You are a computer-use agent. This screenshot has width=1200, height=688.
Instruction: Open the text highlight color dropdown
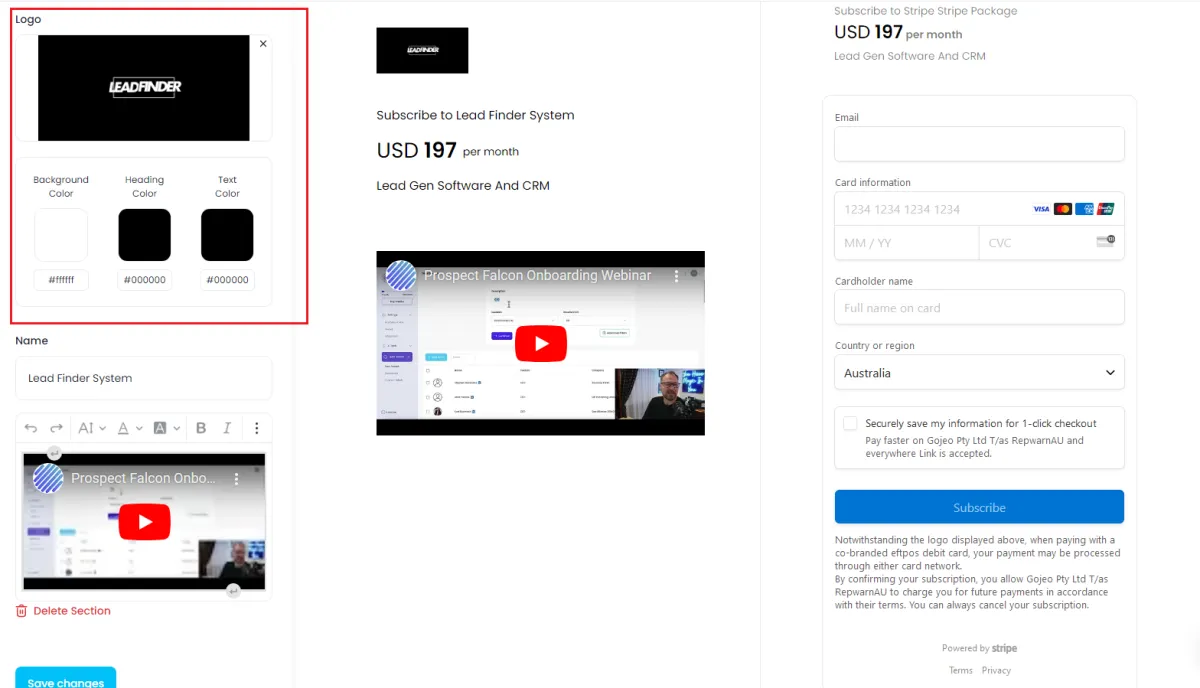pyautogui.click(x=167, y=428)
